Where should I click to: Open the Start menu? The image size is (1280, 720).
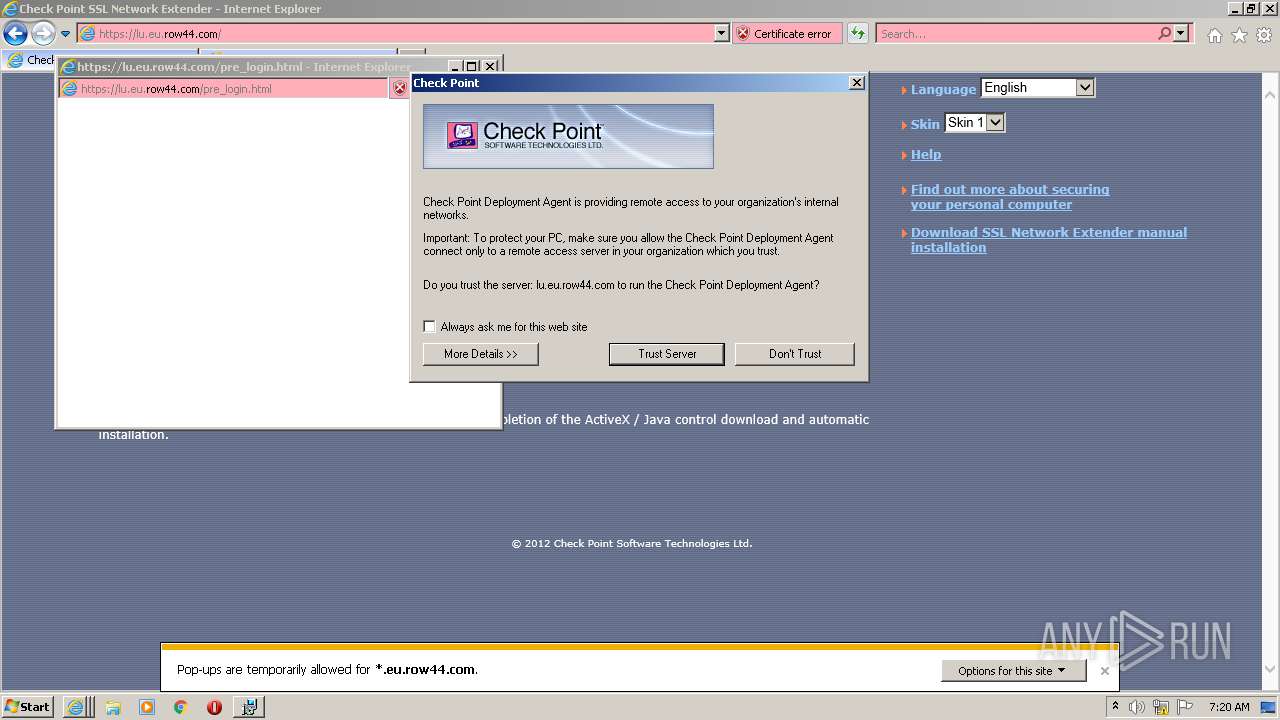click(28, 706)
